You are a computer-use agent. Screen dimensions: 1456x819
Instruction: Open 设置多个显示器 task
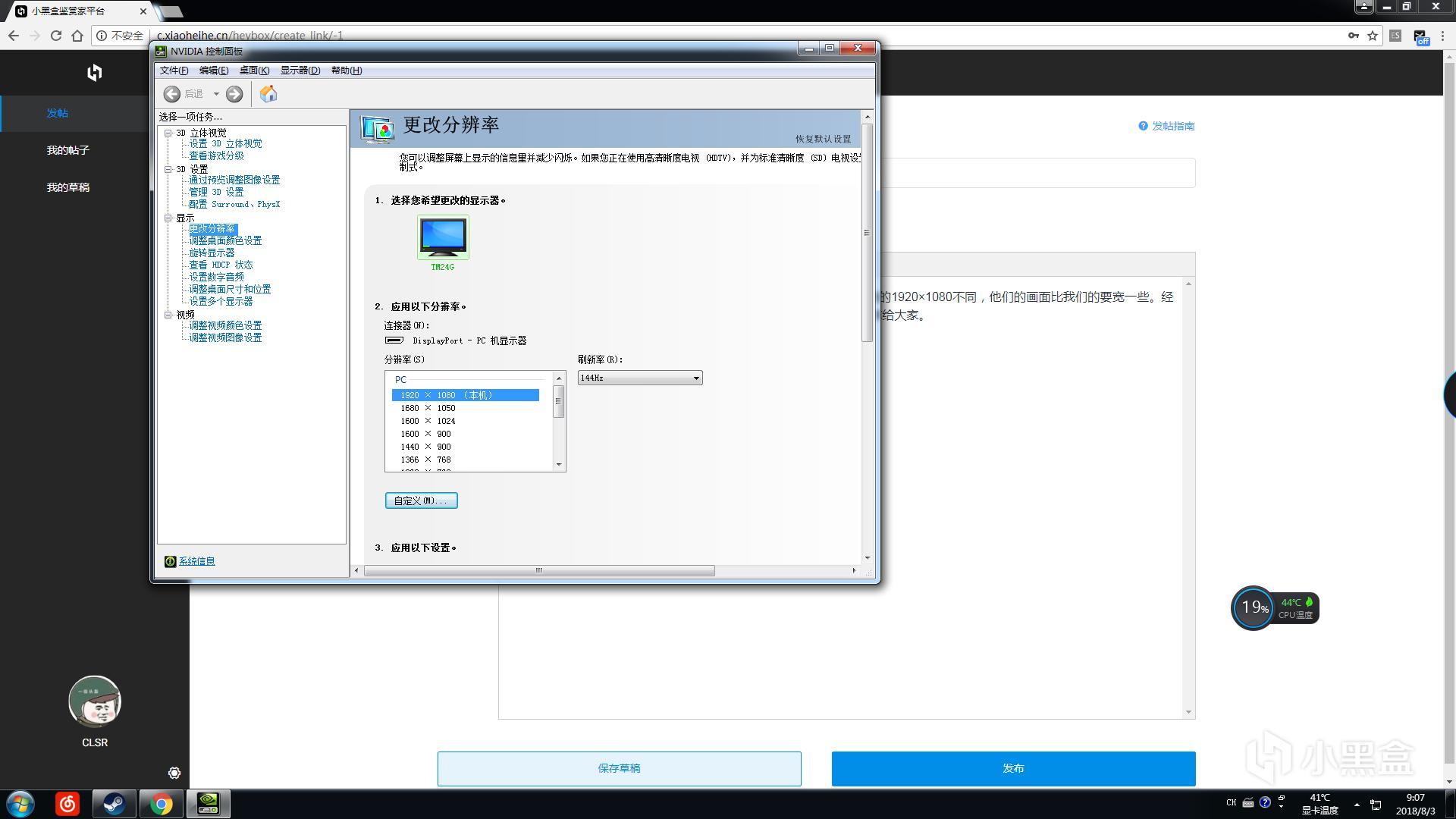click(x=221, y=301)
